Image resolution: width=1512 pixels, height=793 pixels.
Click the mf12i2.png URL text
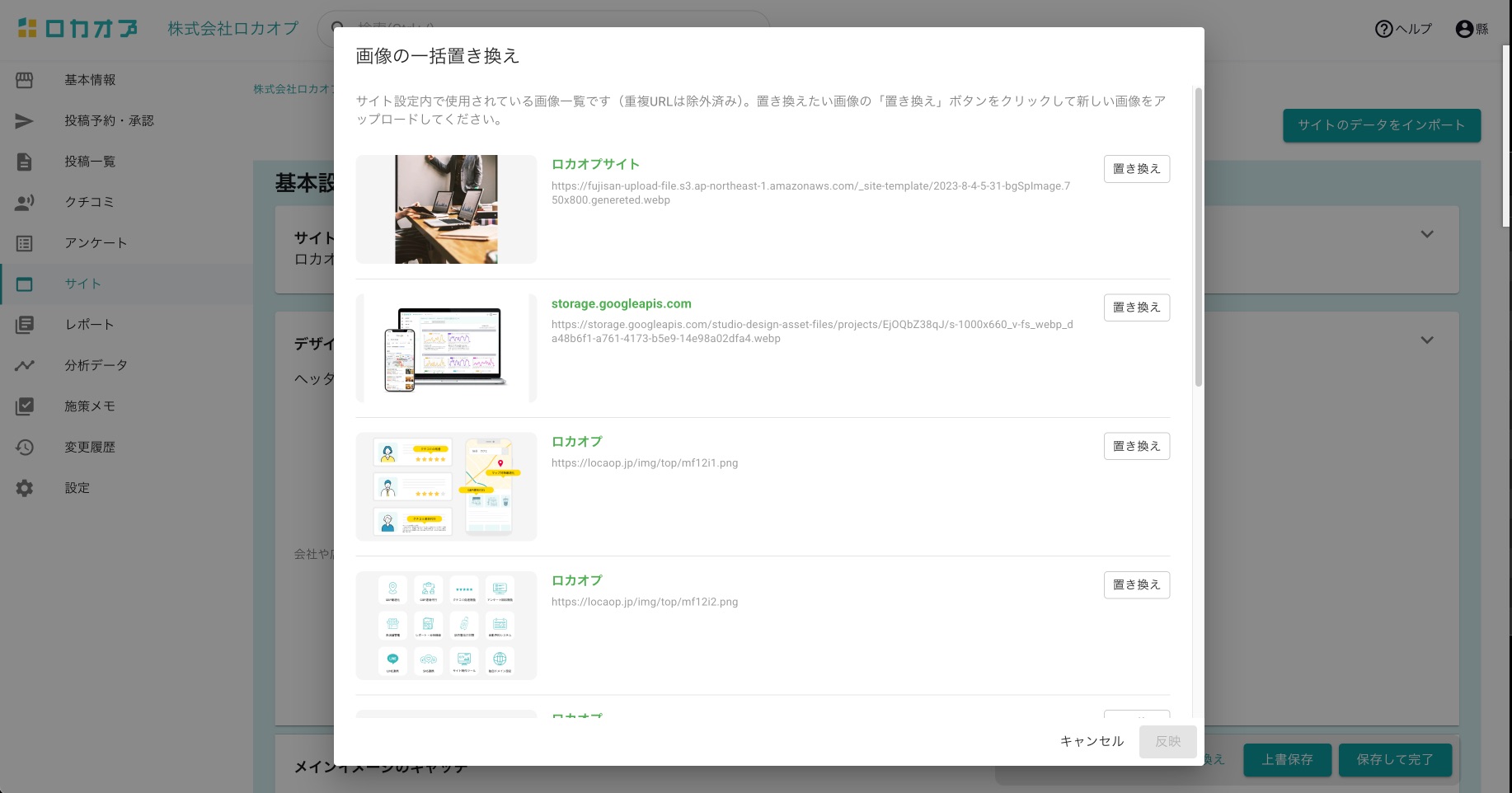(x=645, y=602)
